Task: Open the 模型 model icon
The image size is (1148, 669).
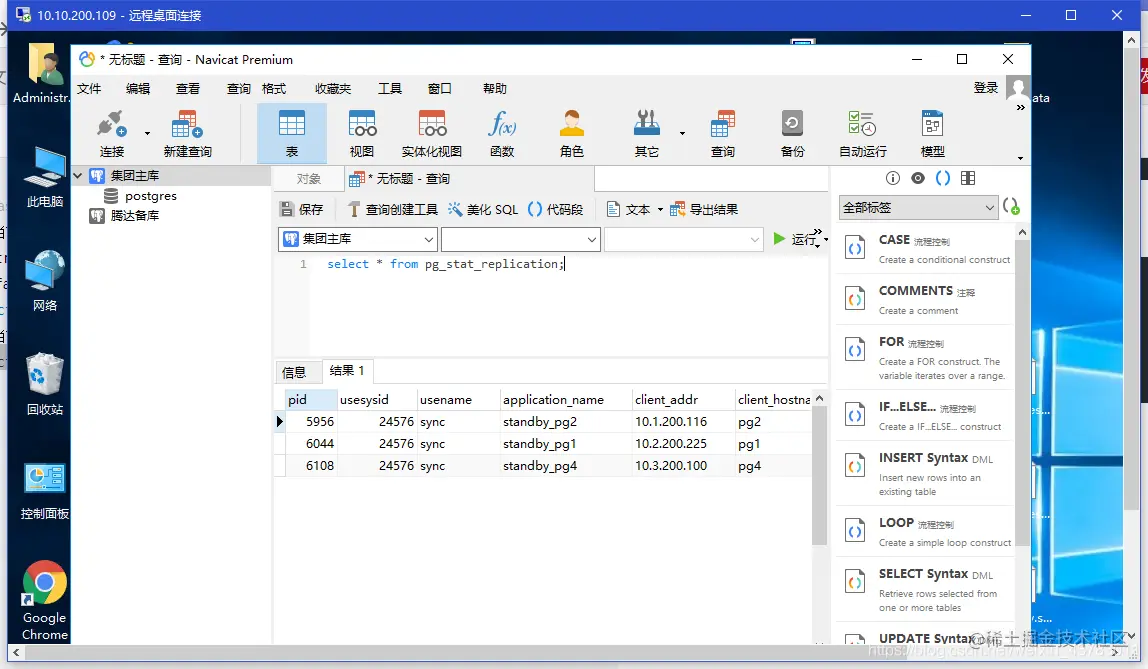Action: coord(932,133)
